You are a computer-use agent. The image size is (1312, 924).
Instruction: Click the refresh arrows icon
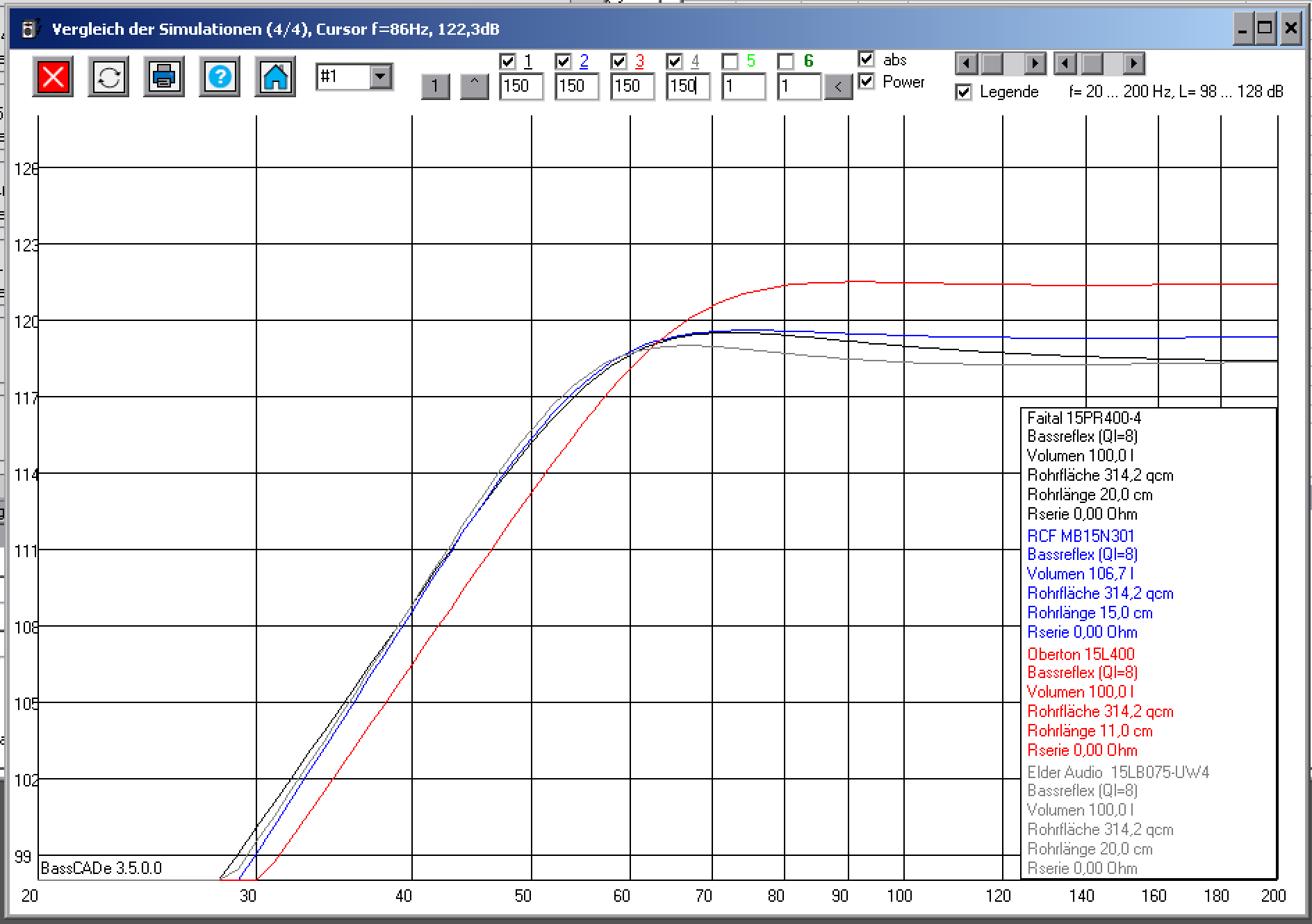click(x=108, y=76)
